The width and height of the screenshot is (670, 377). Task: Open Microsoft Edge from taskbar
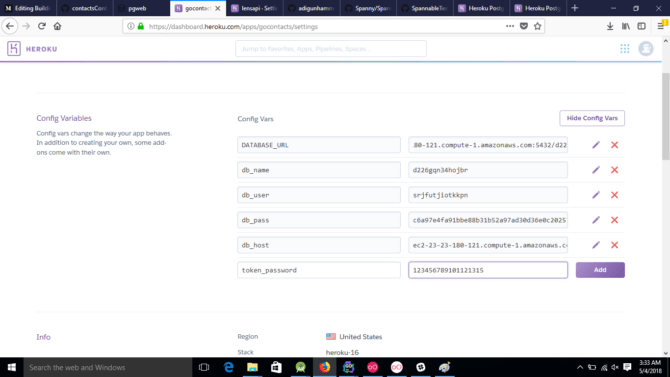pos(229,367)
